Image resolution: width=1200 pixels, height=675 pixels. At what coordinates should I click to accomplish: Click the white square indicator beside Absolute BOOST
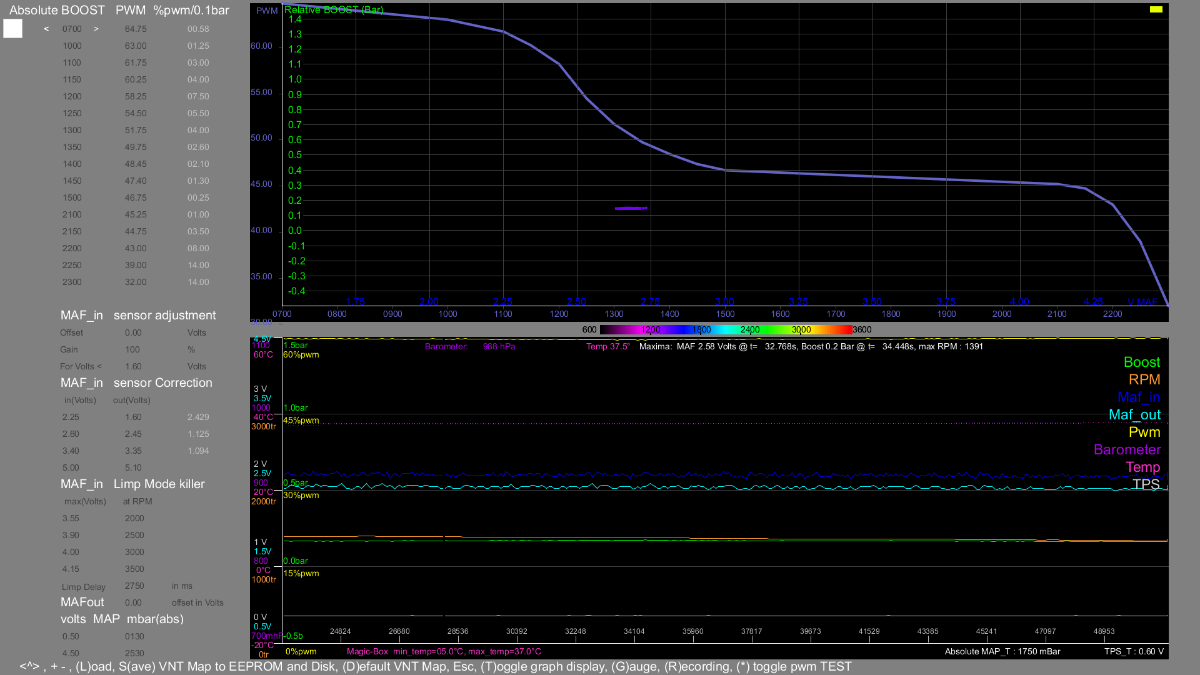coord(12,29)
